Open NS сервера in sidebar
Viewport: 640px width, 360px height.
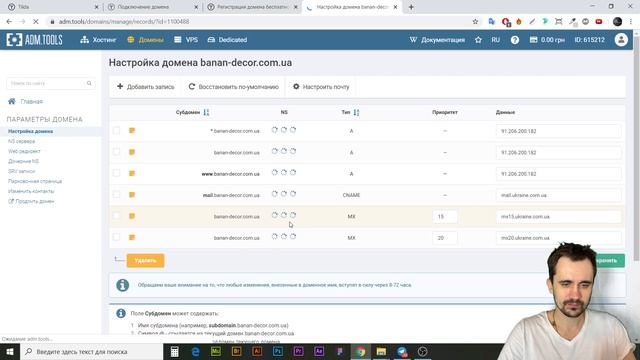click(22, 141)
